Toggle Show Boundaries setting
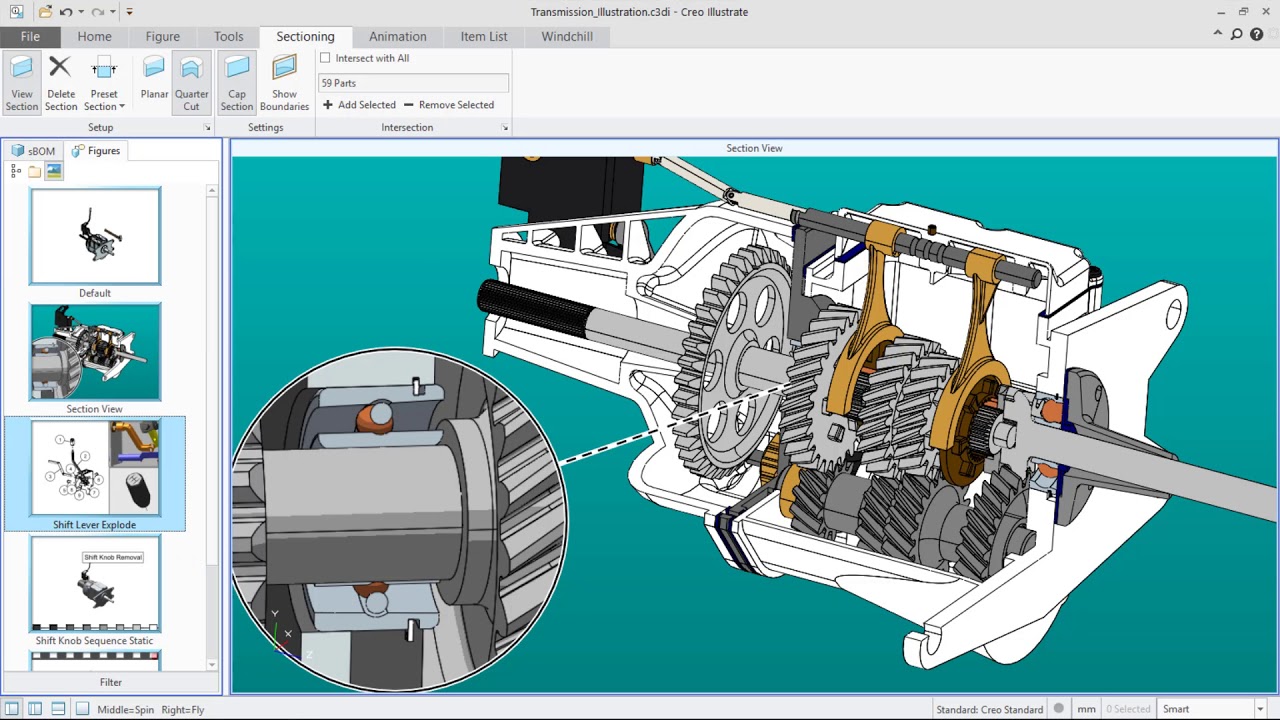Image resolution: width=1280 pixels, height=720 pixels. click(x=284, y=83)
